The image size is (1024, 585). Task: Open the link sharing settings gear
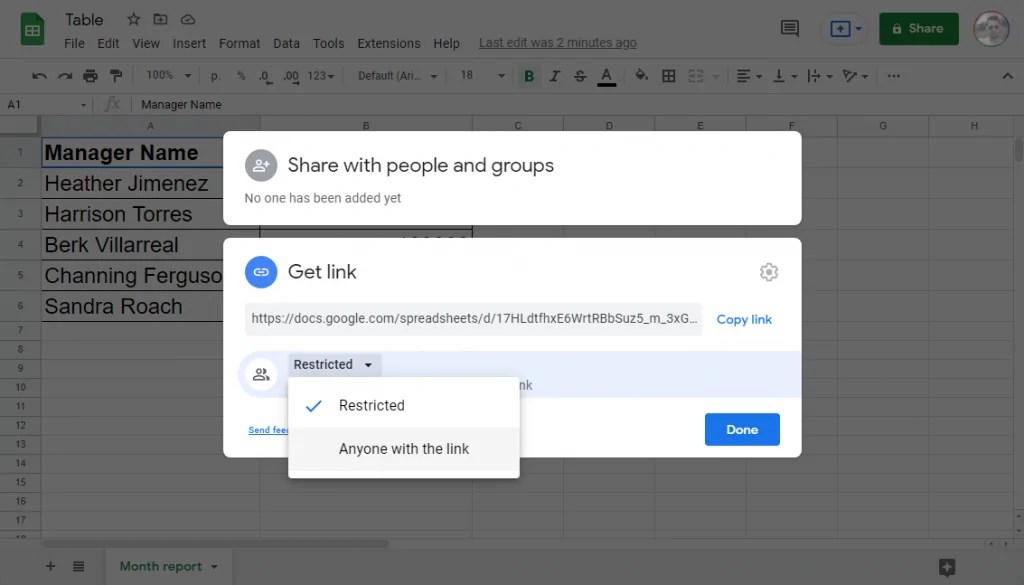tap(768, 271)
